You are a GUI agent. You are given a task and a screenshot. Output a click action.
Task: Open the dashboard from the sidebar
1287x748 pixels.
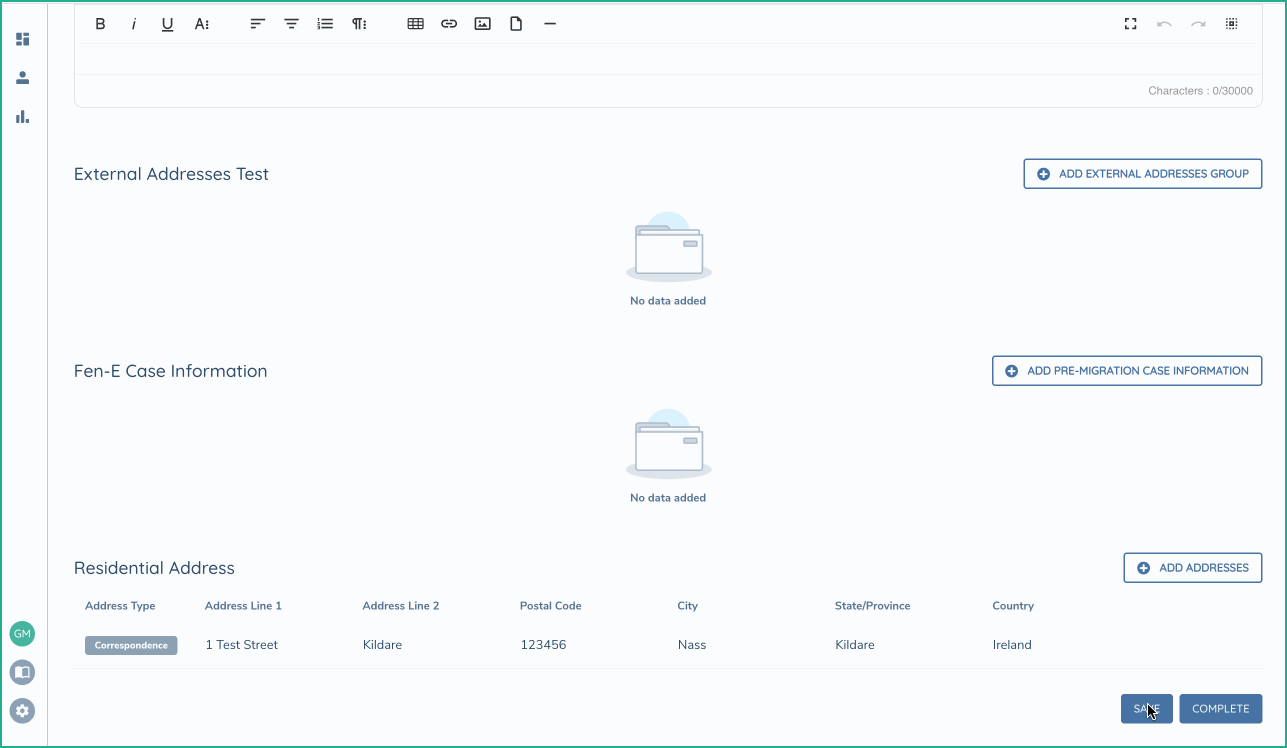tap(22, 39)
